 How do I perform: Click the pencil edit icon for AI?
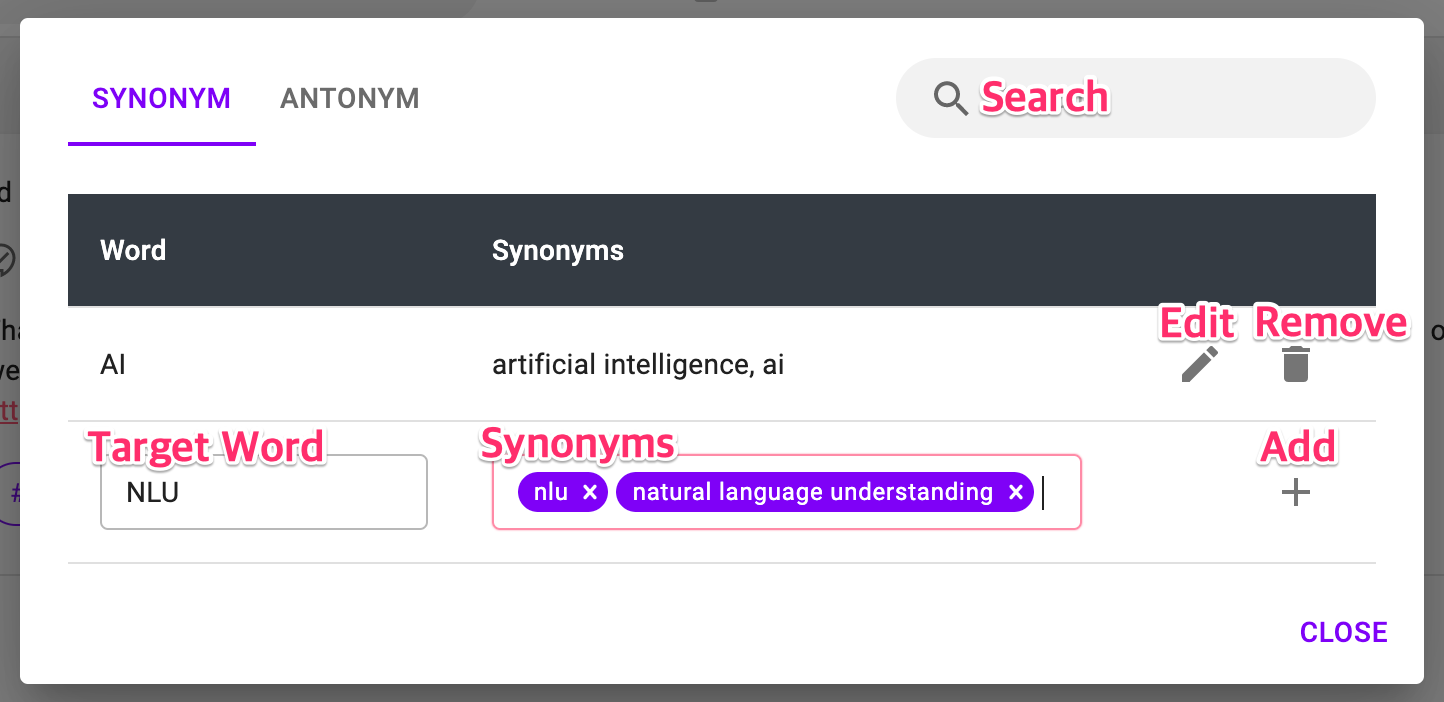pyautogui.click(x=1200, y=365)
